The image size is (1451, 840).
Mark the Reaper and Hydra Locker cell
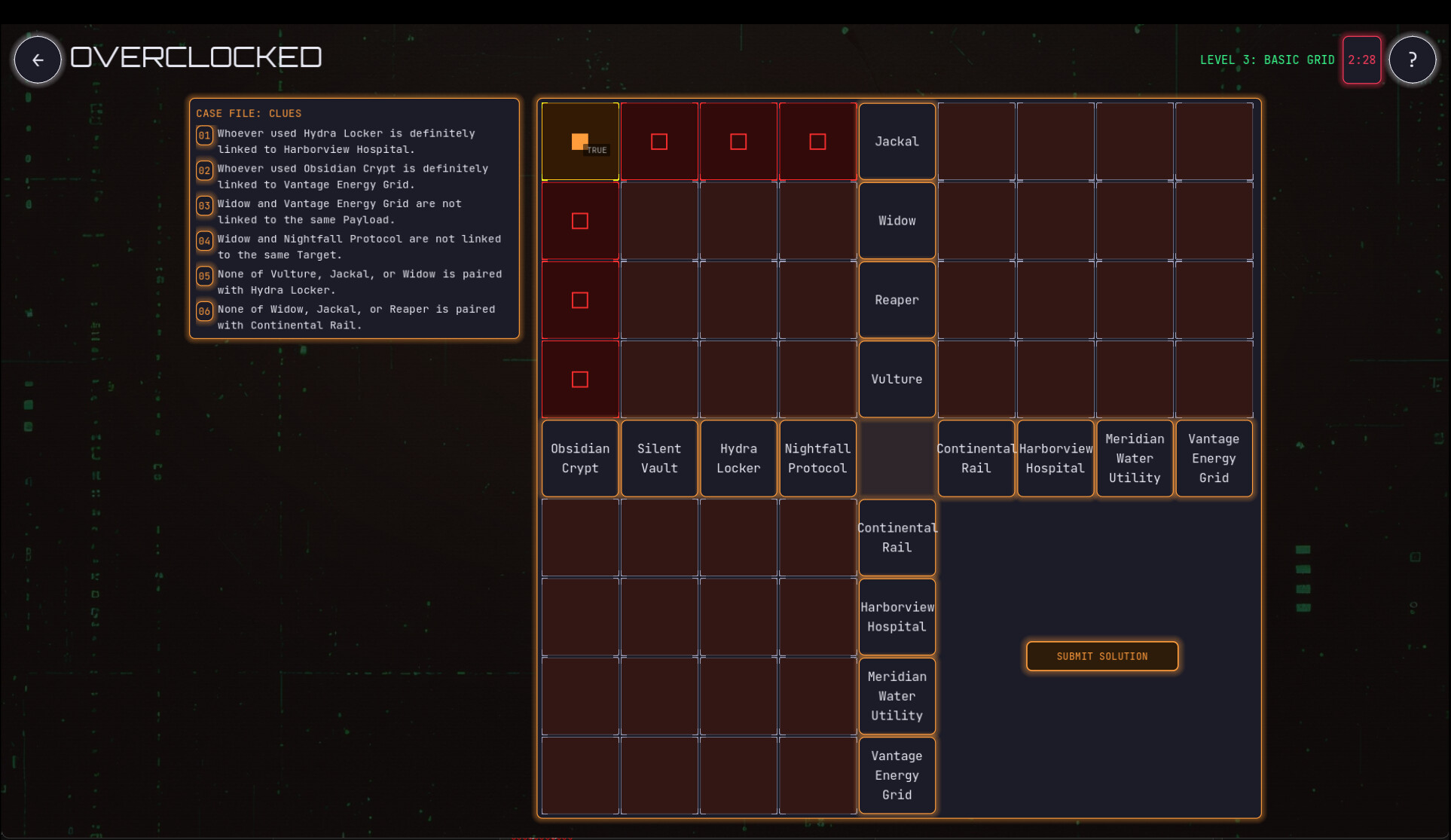pos(738,300)
